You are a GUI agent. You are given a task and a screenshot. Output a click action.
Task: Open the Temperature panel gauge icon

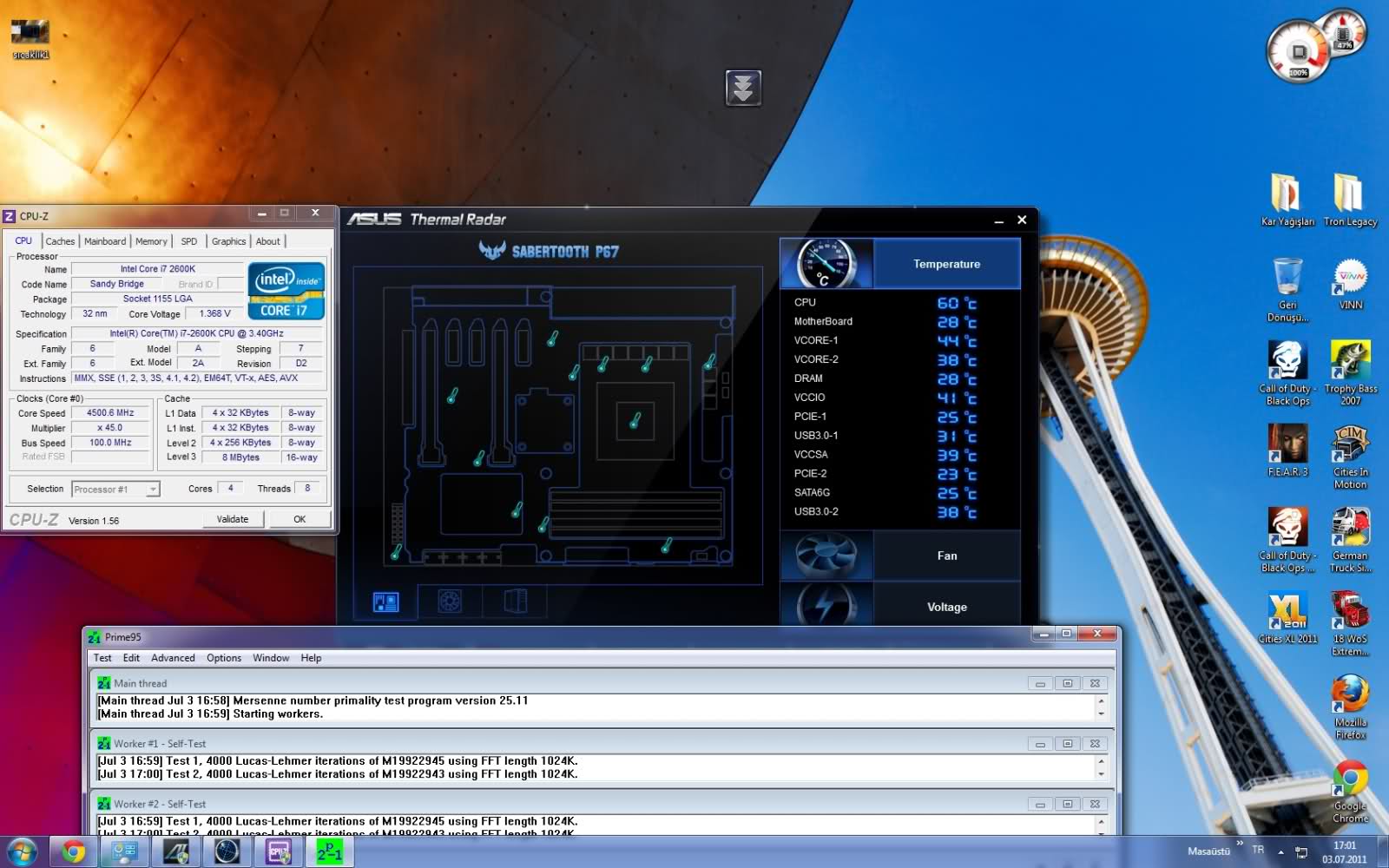(826, 263)
